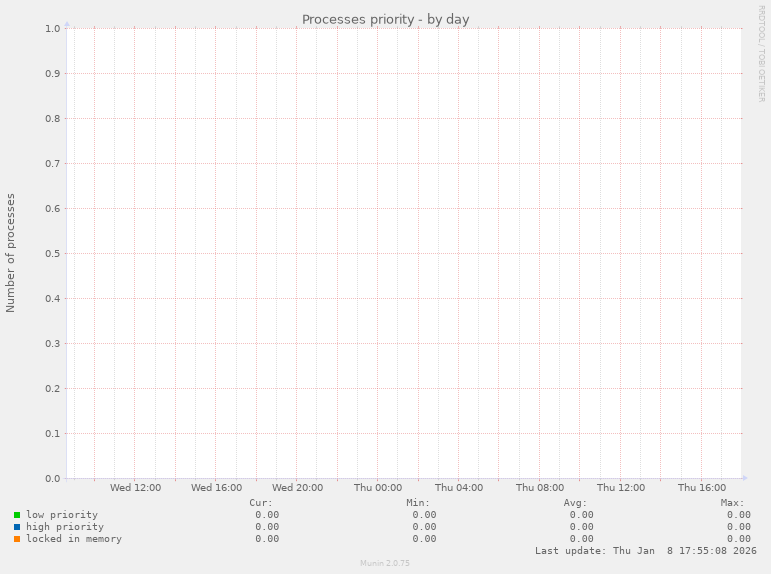Click the 0.1 value on the y-axis

tap(53, 433)
